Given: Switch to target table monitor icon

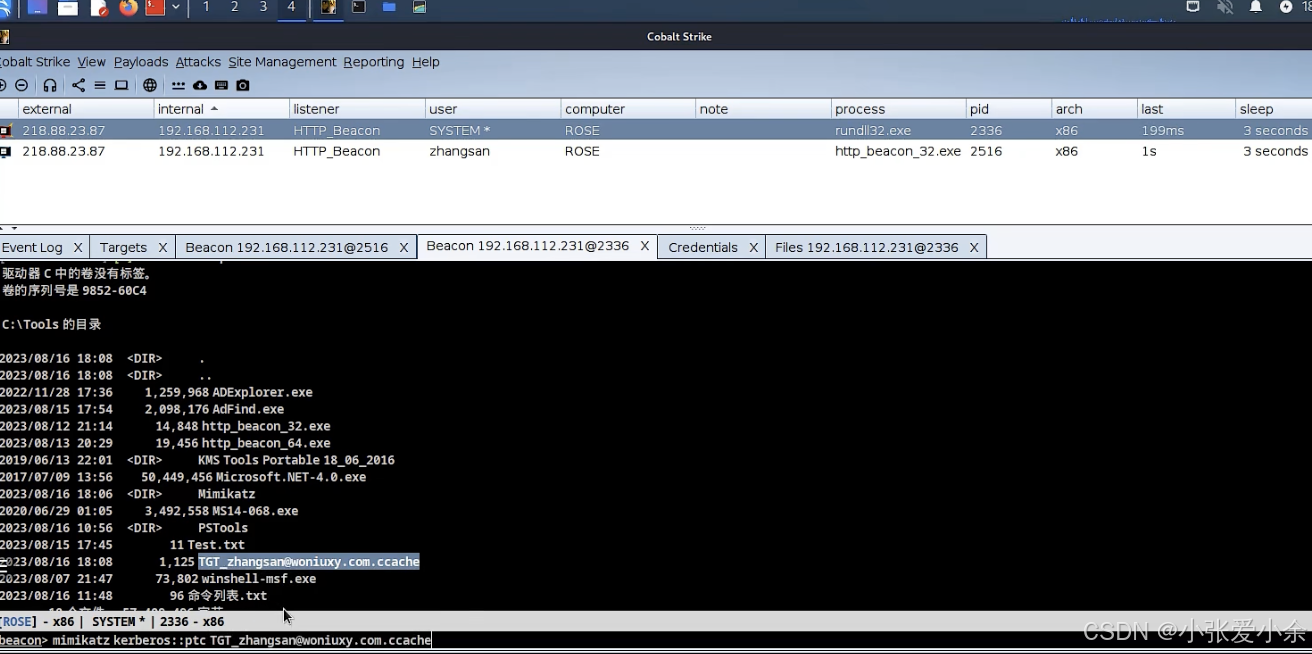Looking at the screenshot, I should click(x=121, y=85).
